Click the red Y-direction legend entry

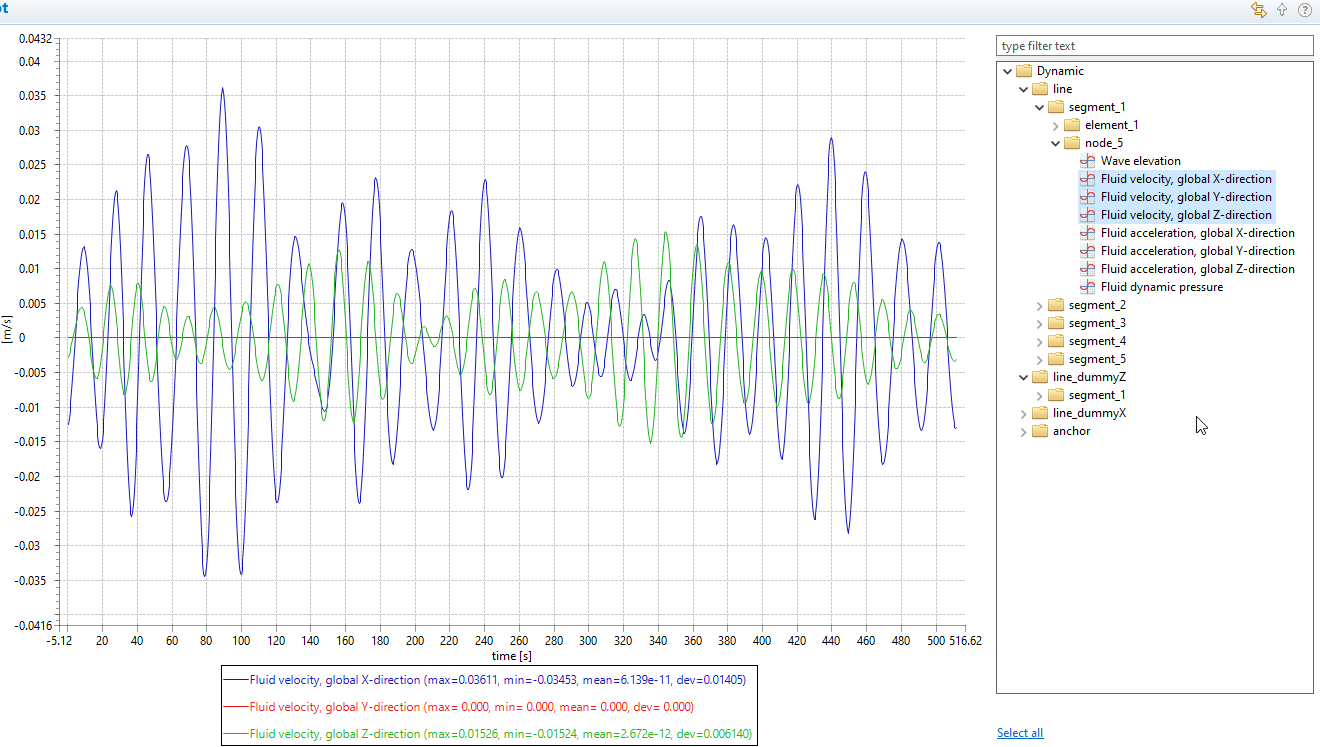point(471,707)
